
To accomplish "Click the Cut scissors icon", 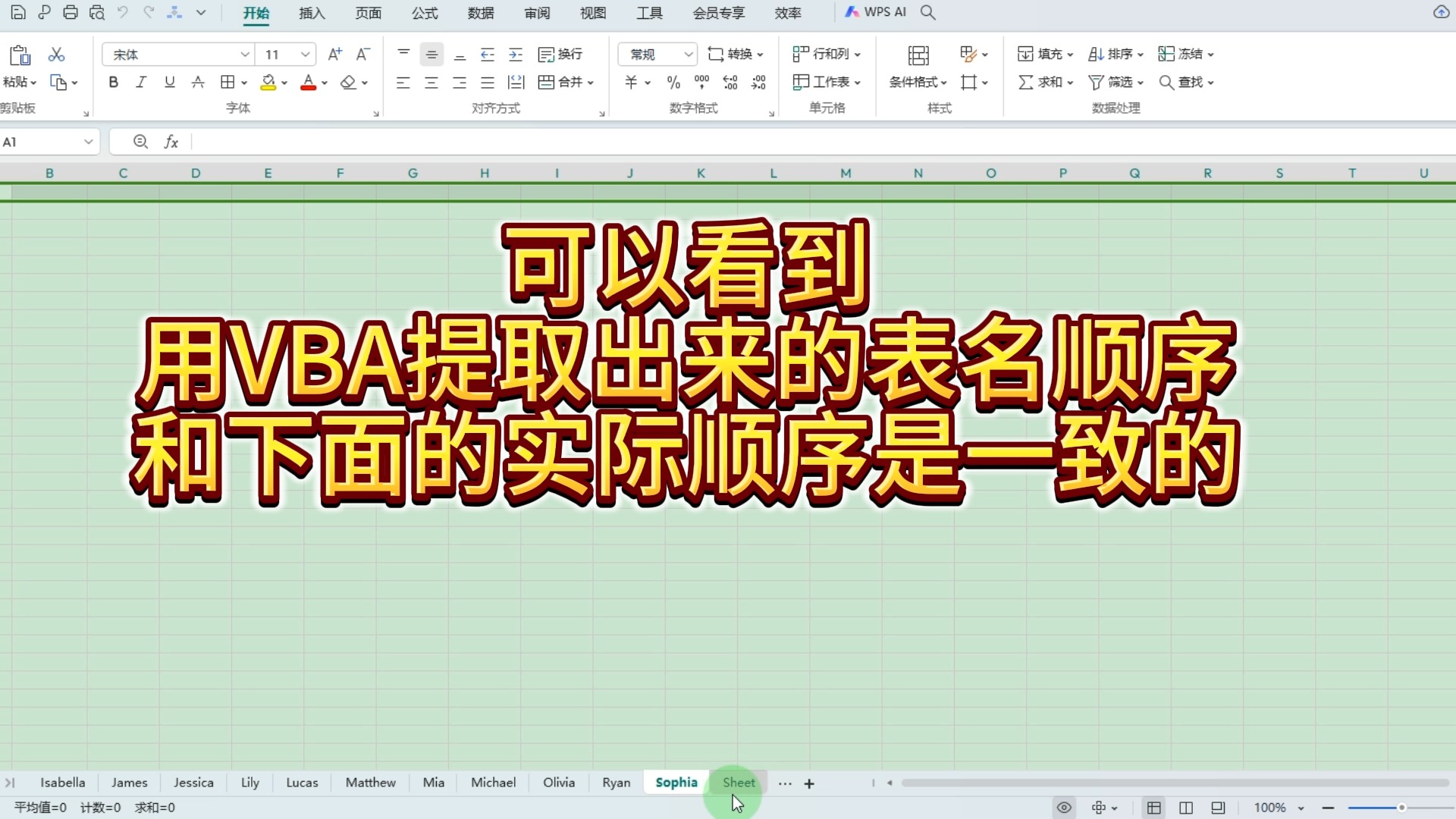I will point(56,55).
